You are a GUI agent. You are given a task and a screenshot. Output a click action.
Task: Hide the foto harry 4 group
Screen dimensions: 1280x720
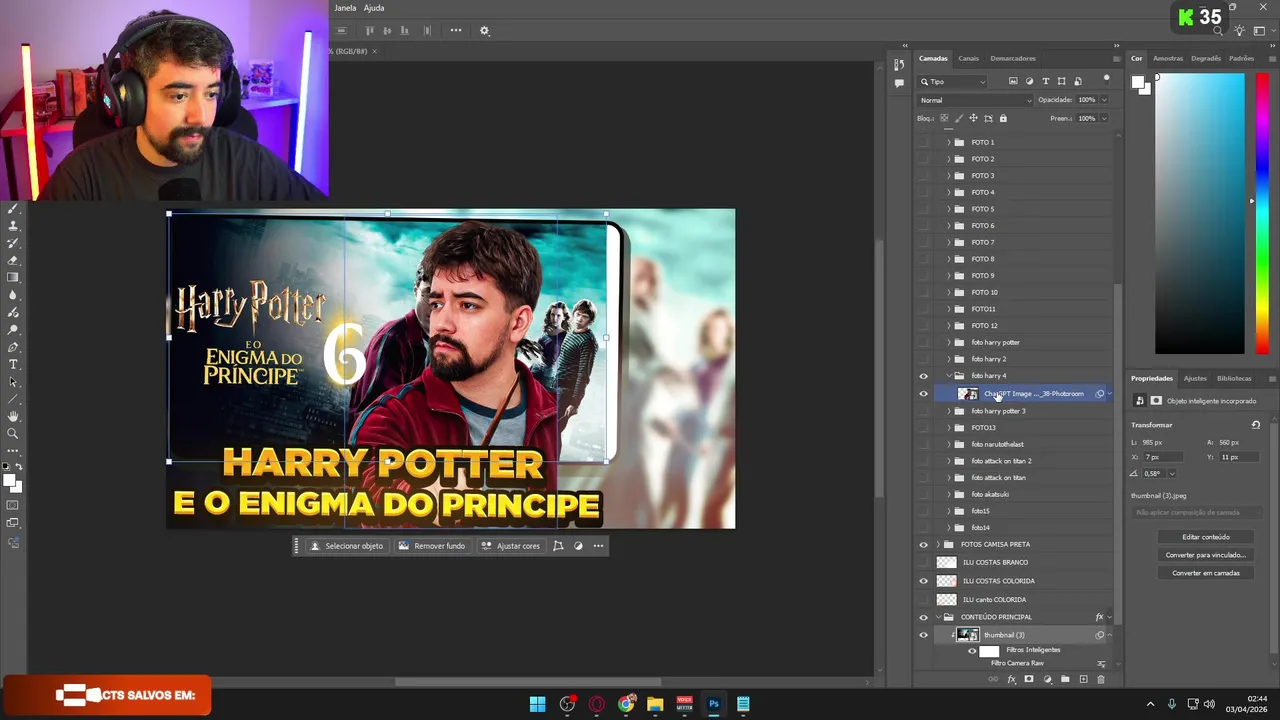point(923,376)
